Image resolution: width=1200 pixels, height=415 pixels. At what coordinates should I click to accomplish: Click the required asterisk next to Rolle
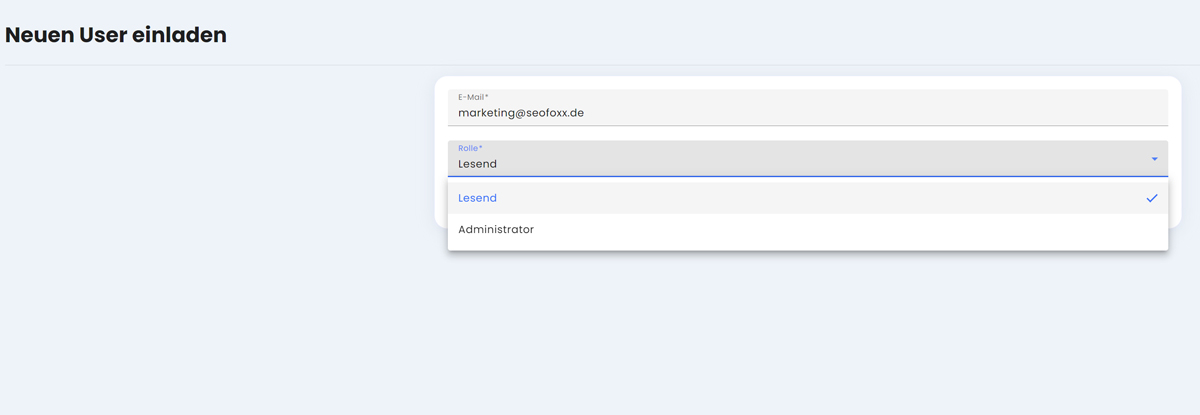pyautogui.click(x=480, y=148)
